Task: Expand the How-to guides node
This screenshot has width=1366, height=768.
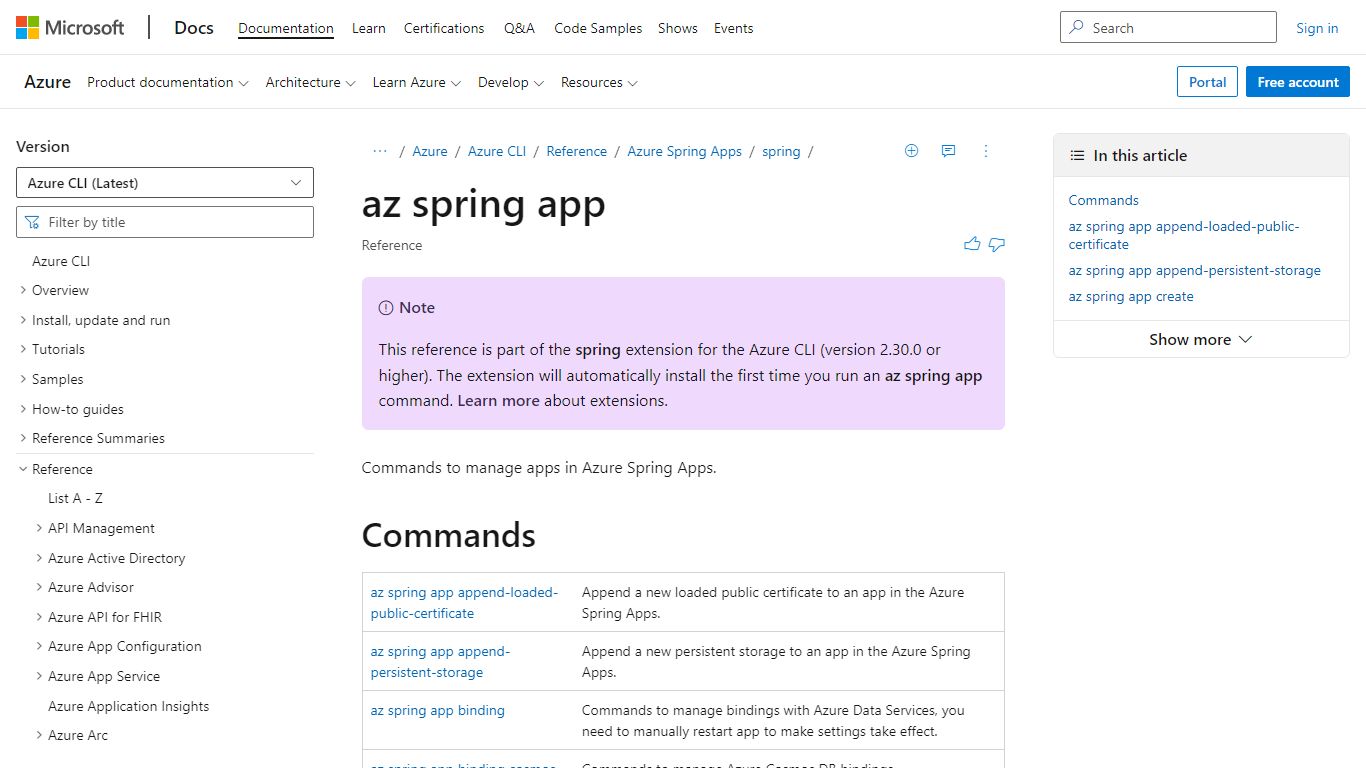Action: pos(23,409)
